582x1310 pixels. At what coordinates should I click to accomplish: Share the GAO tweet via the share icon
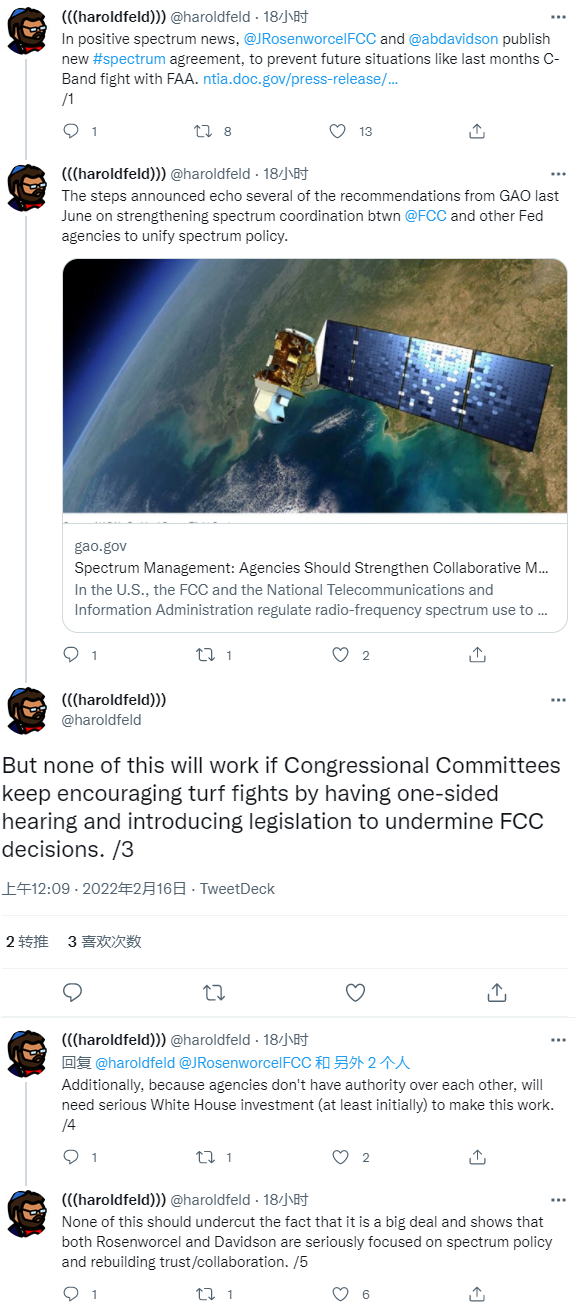(x=477, y=655)
